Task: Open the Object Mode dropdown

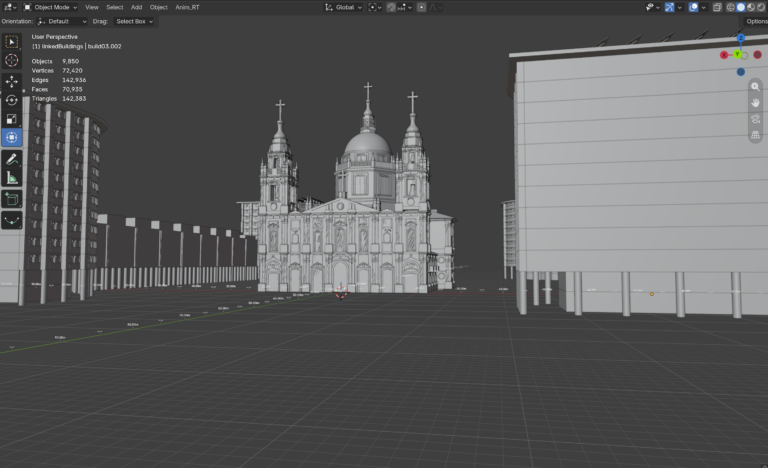Action: [50, 7]
